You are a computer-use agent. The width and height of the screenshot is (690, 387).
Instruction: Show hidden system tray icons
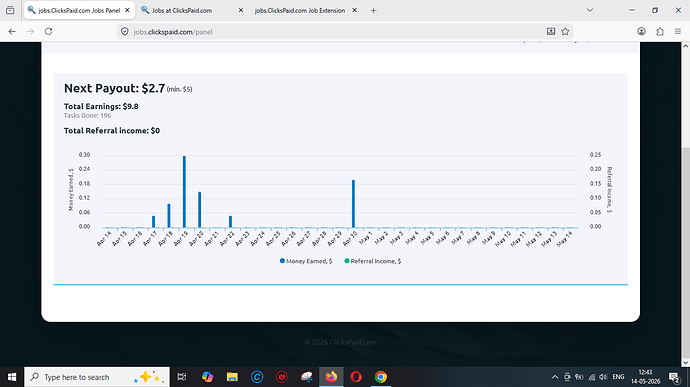555,377
